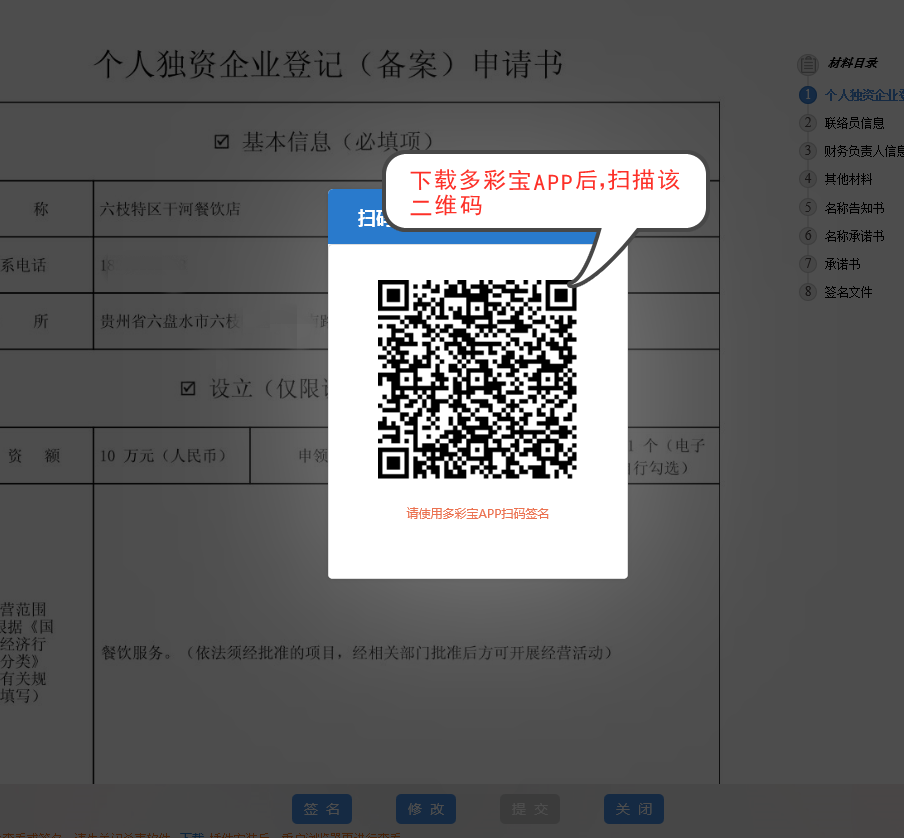Click the number 2 circle icon
The image size is (904, 838).
click(808, 123)
